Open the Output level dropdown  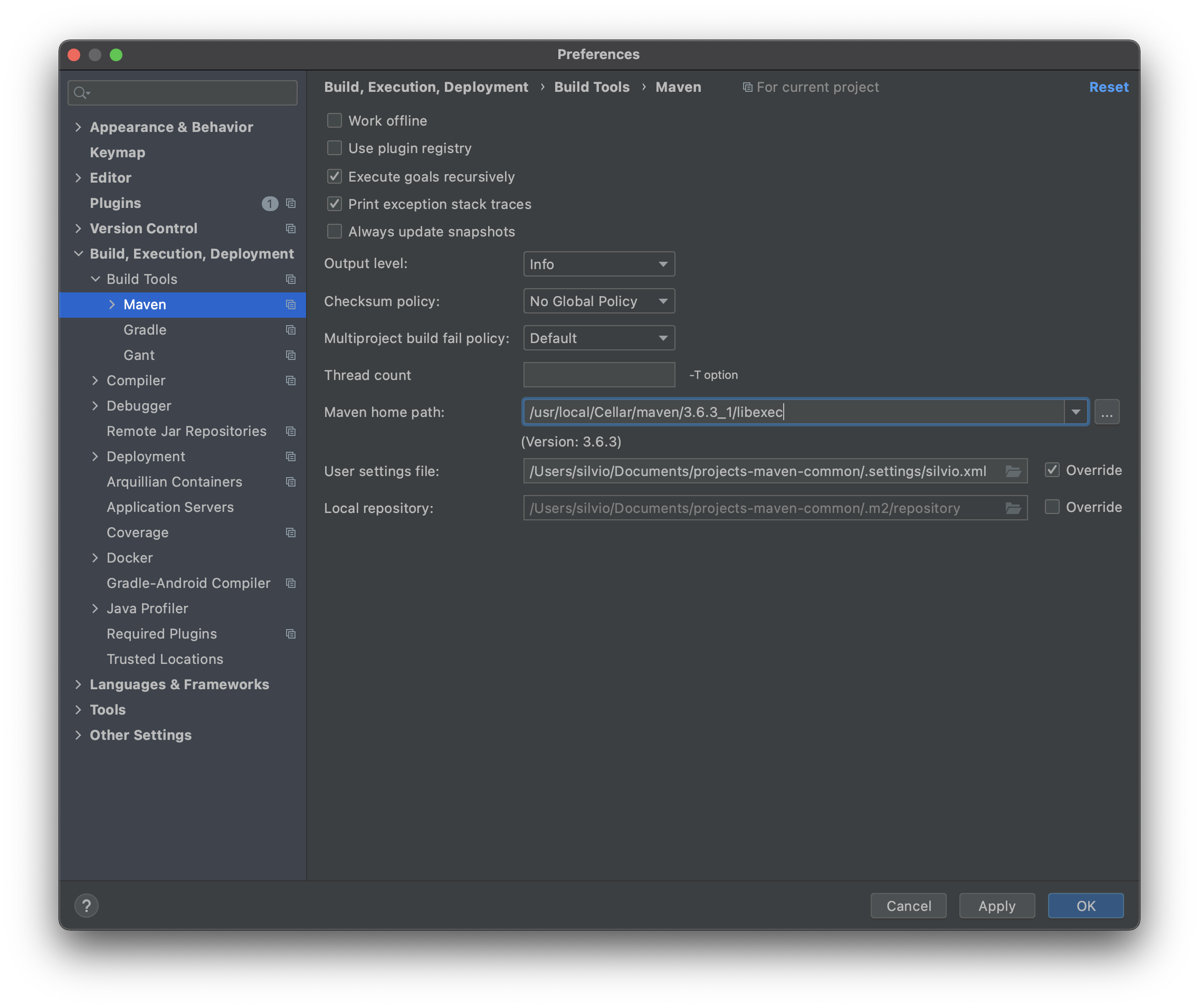[x=598, y=264]
